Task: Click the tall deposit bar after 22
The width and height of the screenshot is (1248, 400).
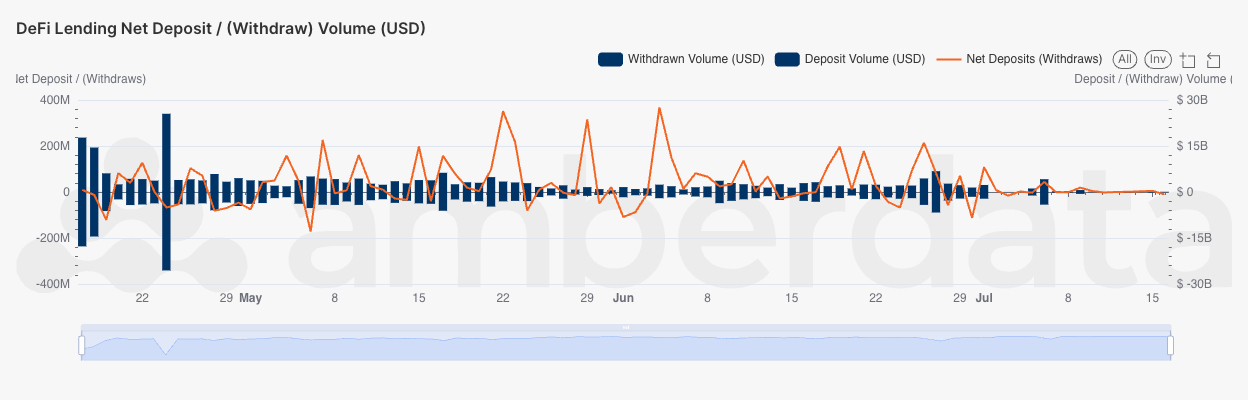Action: click(x=166, y=152)
